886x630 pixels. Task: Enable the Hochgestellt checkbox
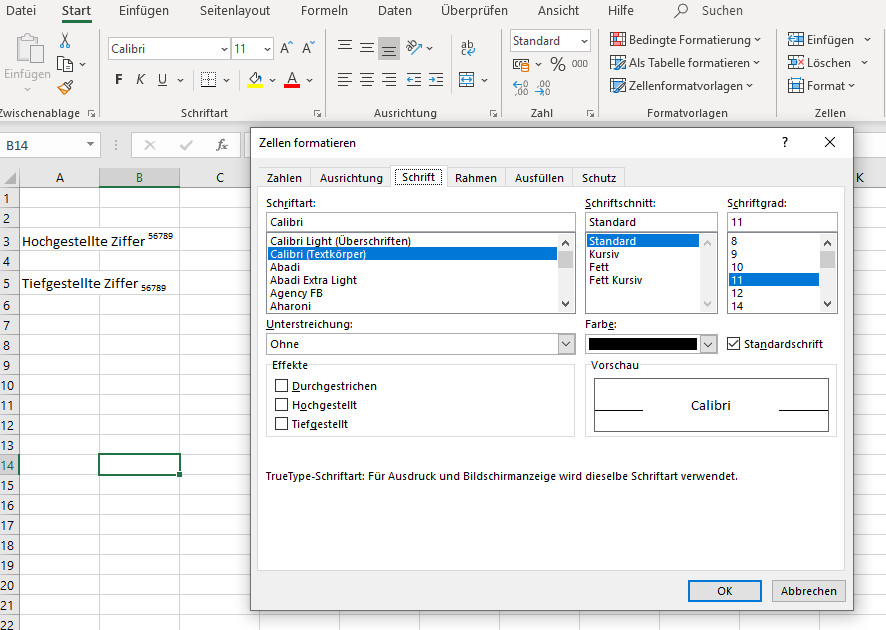tap(282, 405)
